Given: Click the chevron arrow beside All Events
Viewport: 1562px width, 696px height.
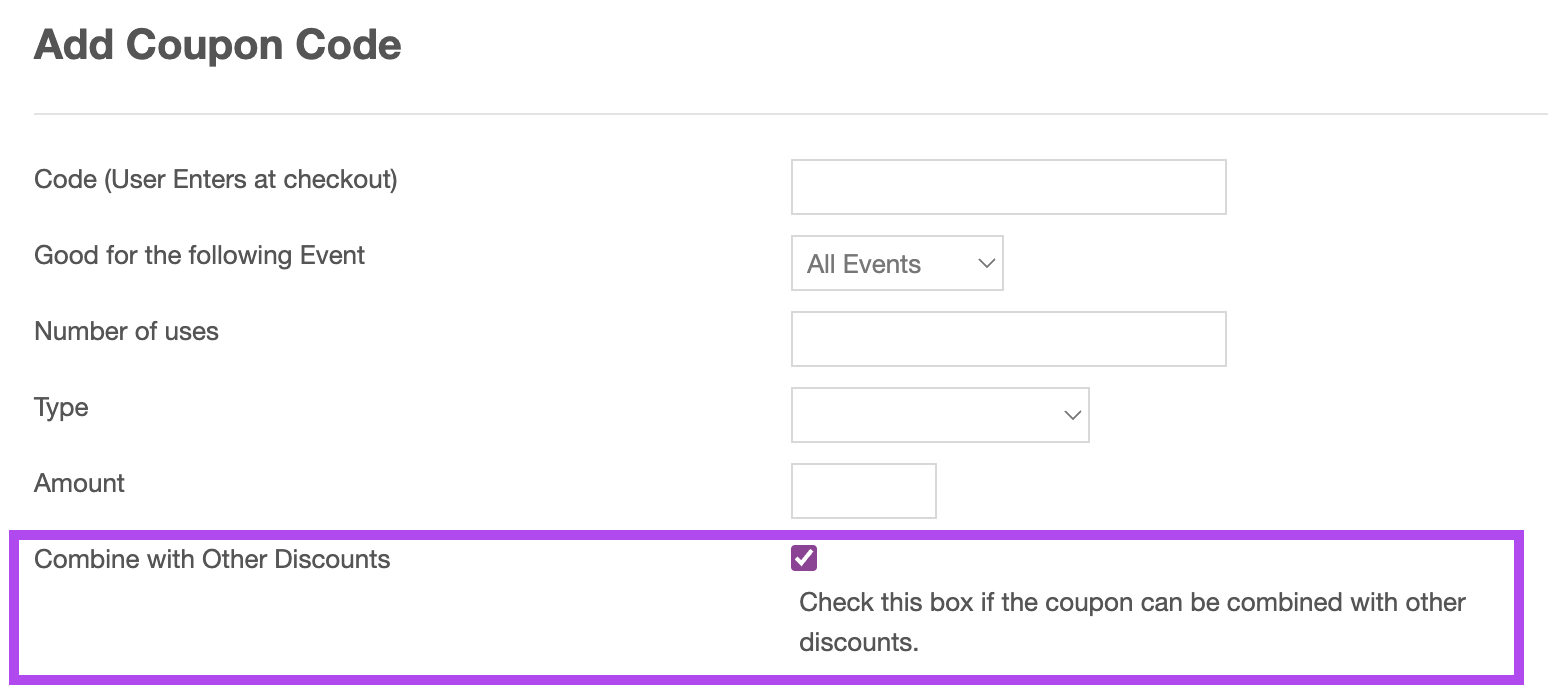Looking at the screenshot, I should [x=986, y=264].
